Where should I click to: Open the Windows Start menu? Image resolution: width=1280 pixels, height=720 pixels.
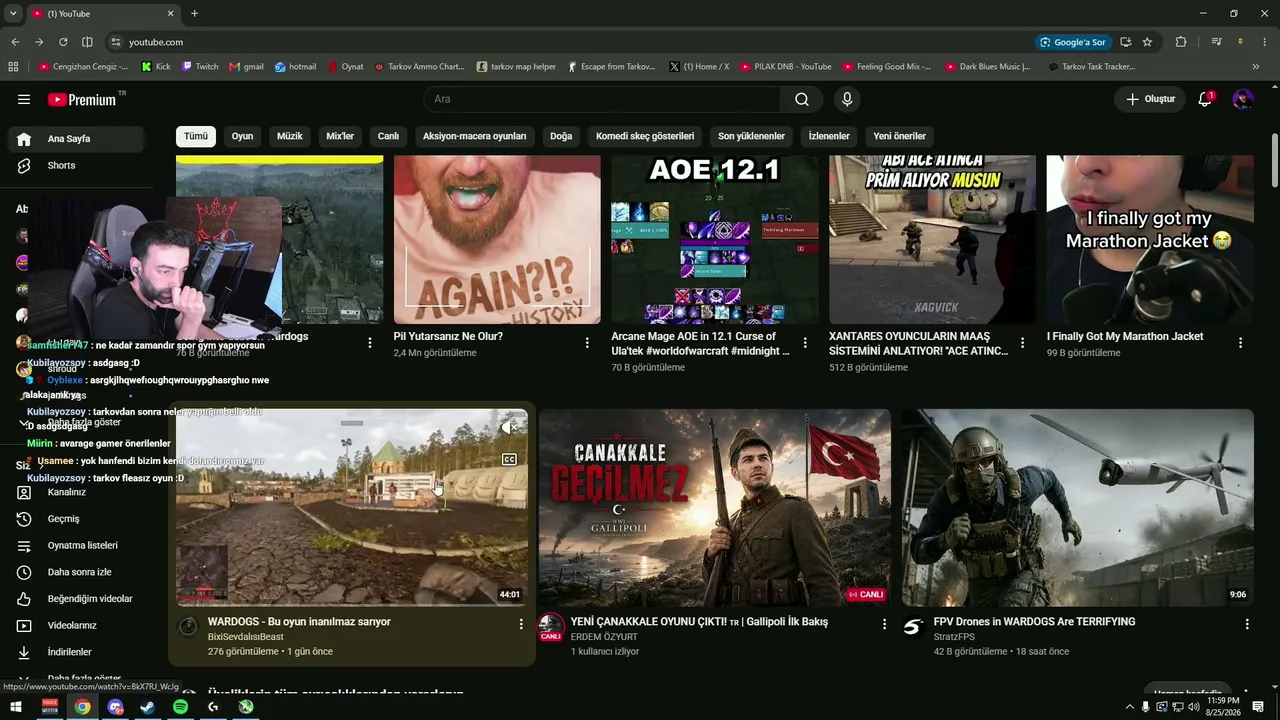(x=16, y=707)
